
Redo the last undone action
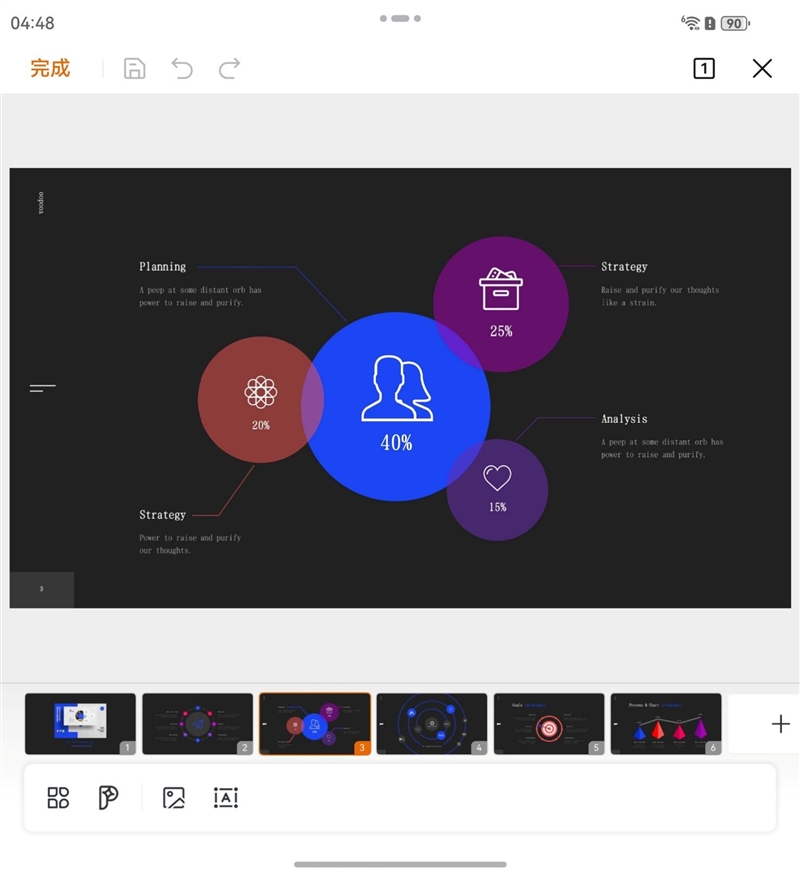tap(230, 68)
